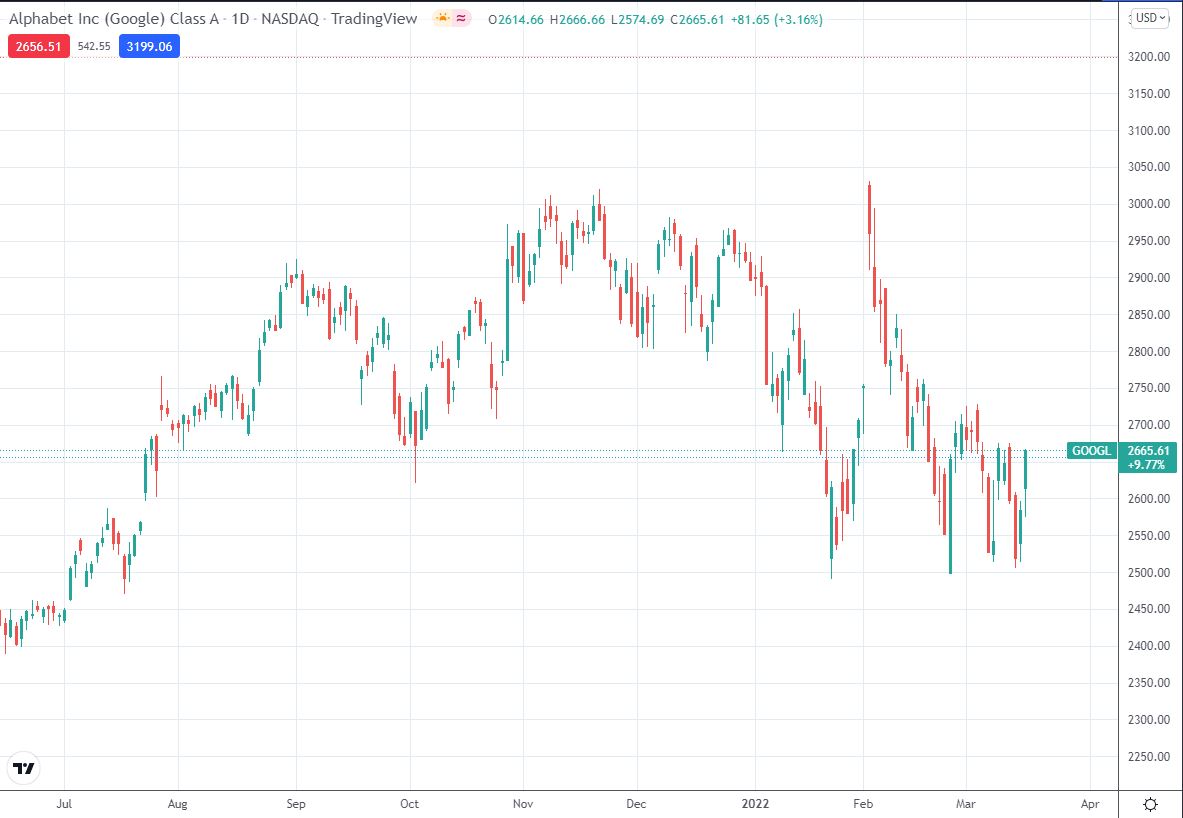The height and width of the screenshot is (818, 1183).
Task: Click the Mar label on the time axis
Action: pyautogui.click(x=966, y=804)
